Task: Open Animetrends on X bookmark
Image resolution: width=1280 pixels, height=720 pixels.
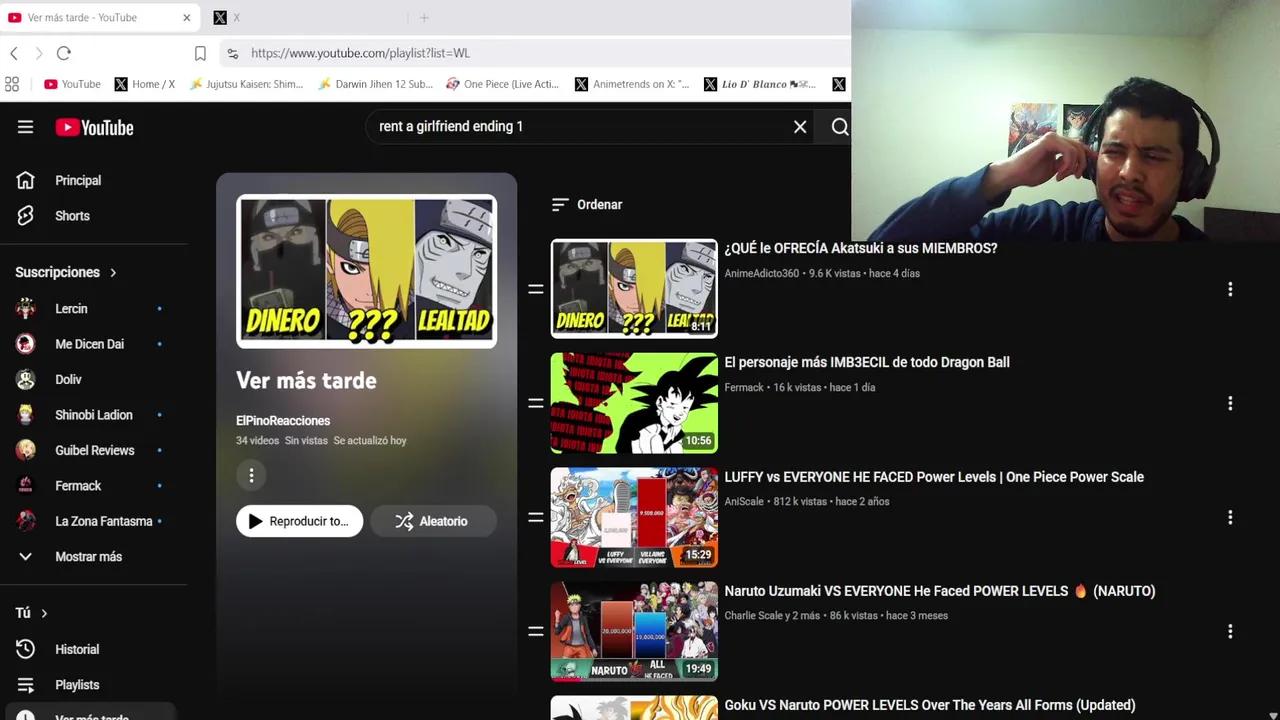Action: 632,84
